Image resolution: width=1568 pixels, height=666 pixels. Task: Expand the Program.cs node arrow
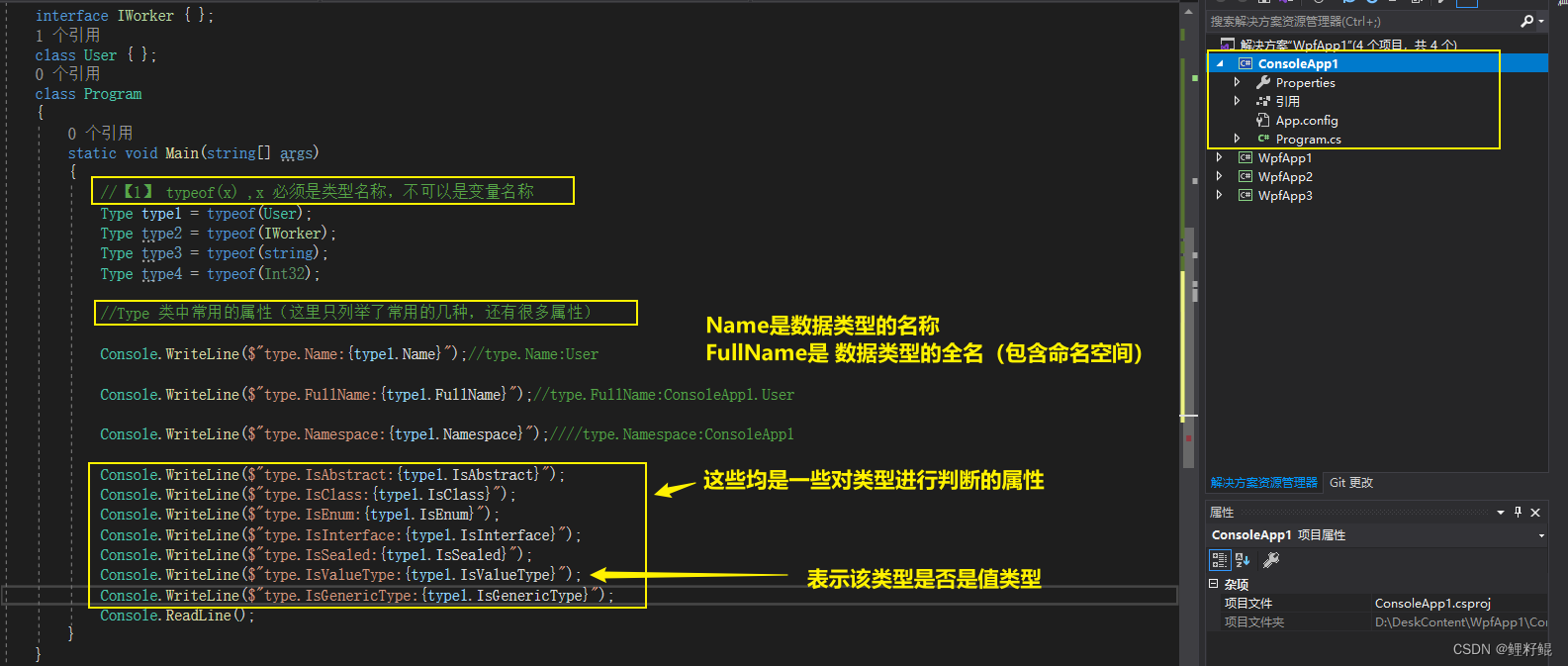click(x=1237, y=139)
